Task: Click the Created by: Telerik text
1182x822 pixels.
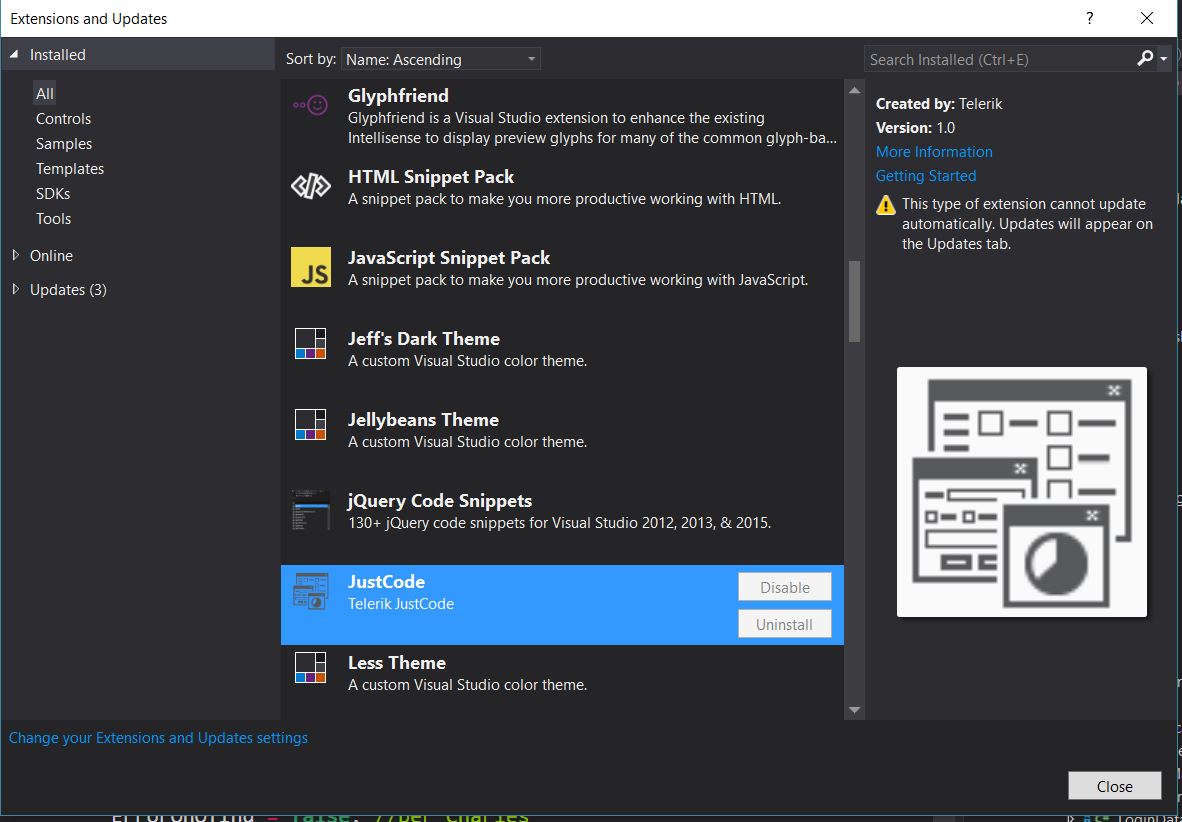Action: click(x=939, y=103)
